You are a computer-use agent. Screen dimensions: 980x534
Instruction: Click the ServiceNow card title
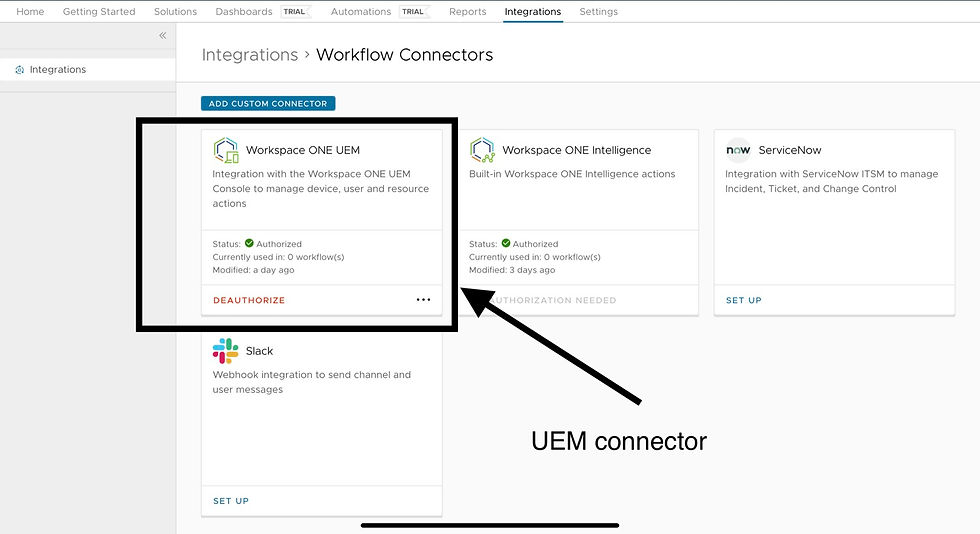[789, 150]
